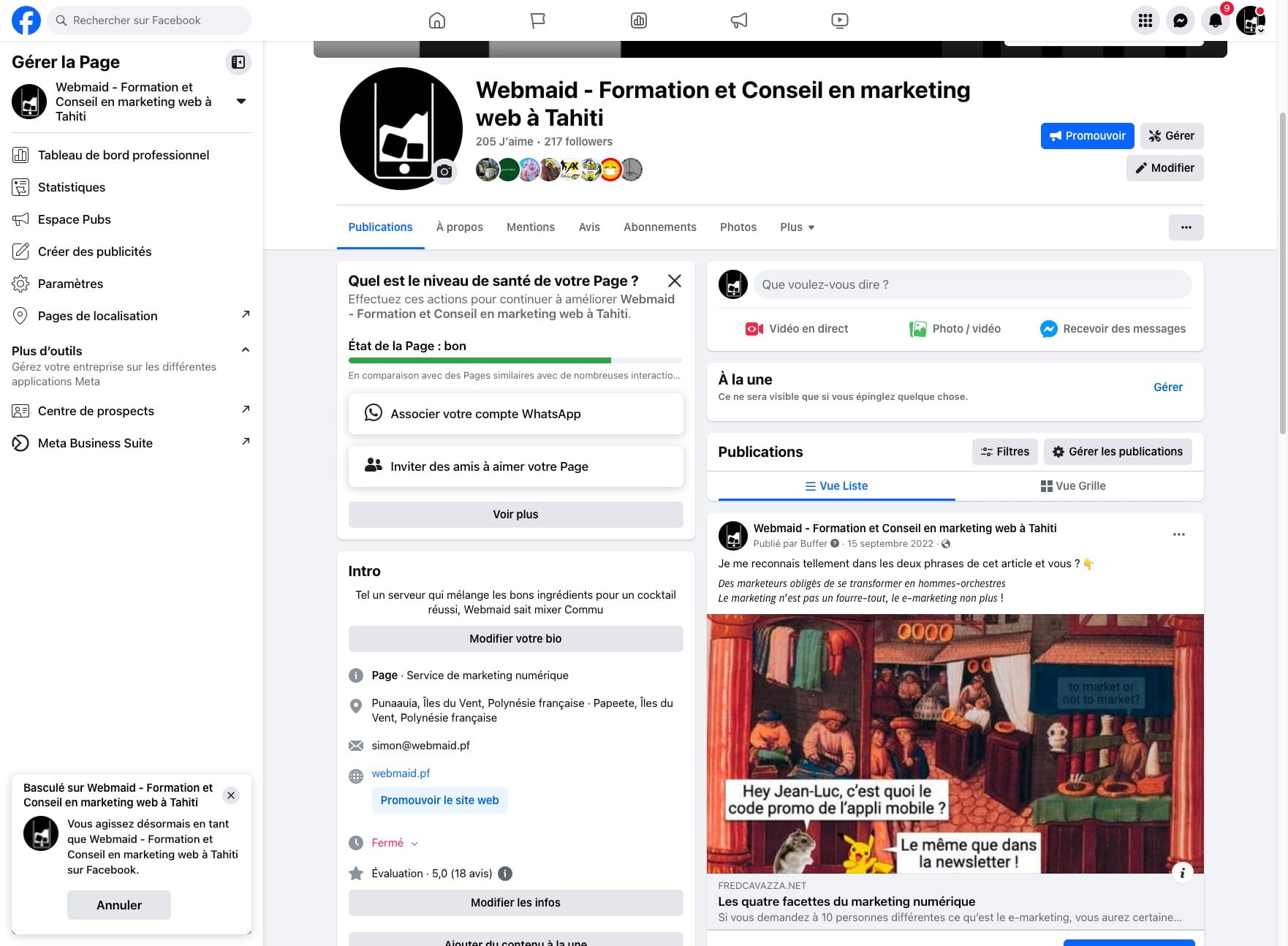
Task: Open the ads megaphone icon in top bar
Action: (739, 20)
